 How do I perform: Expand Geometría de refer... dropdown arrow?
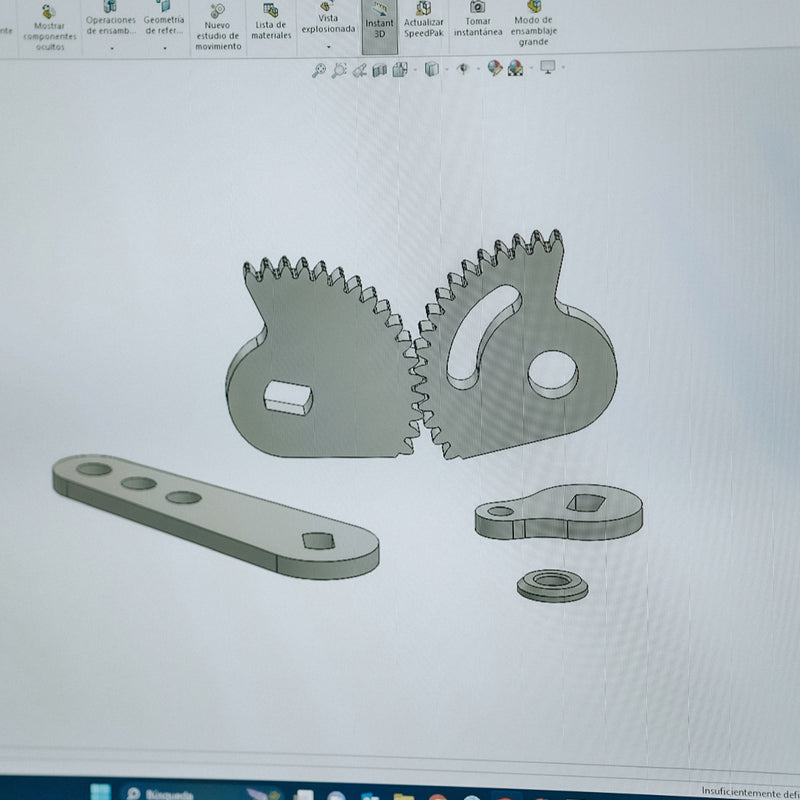[165, 48]
